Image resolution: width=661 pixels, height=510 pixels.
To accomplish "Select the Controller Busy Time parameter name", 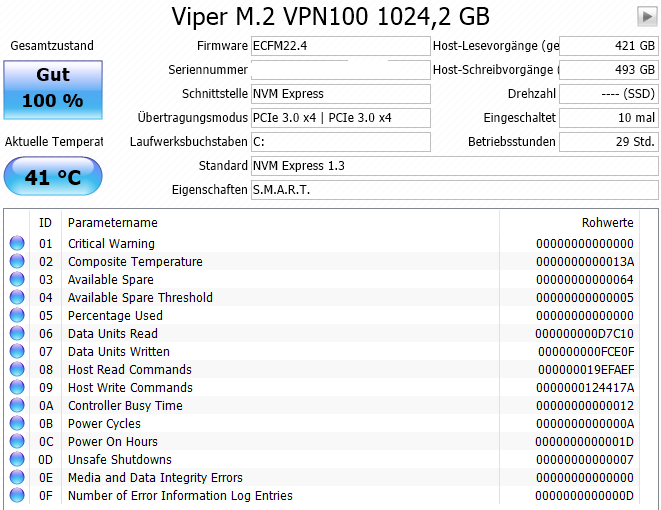I will [x=125, y=405].
